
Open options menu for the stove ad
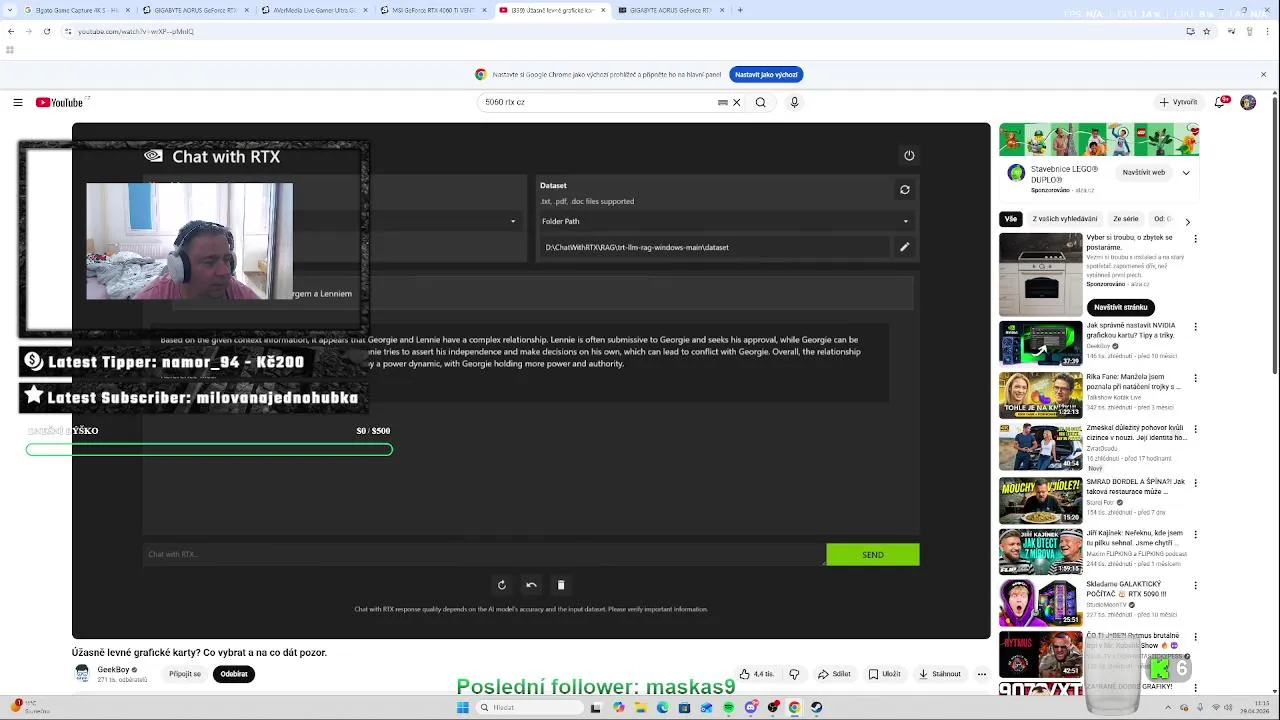pos(1195,239)
